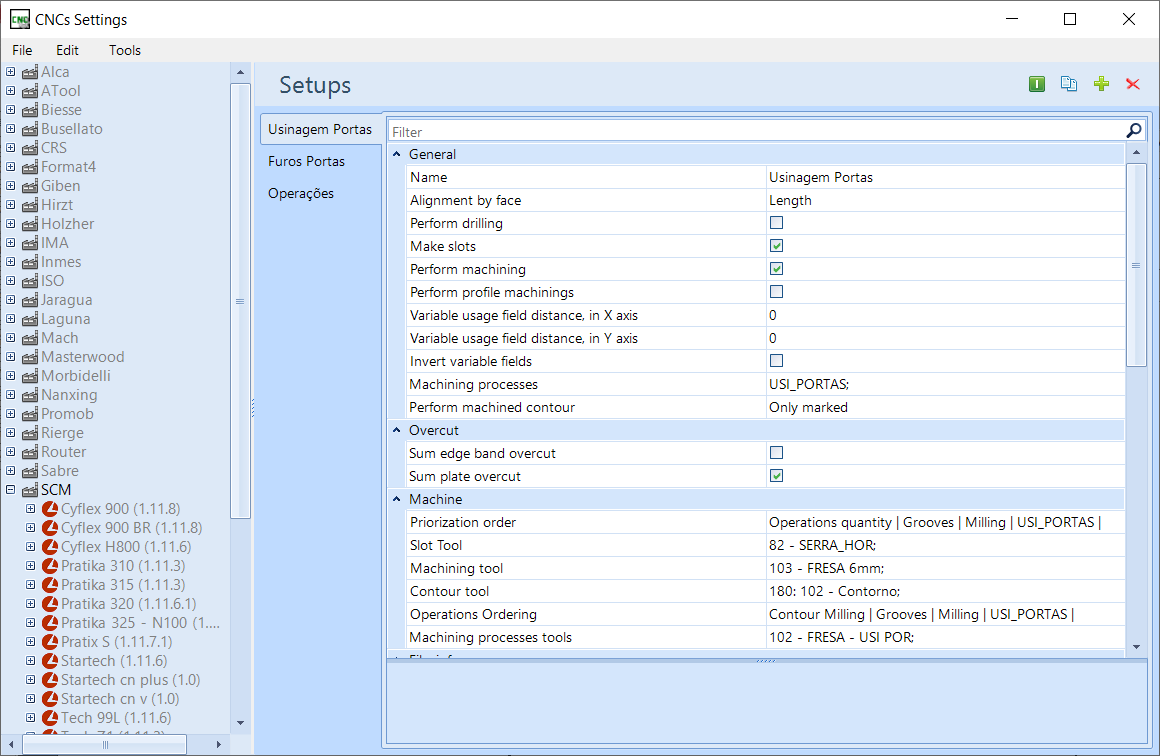Image resolution: width=1160 pixels, height=756 pixels.
Task: Open the Operações setup tab
Action: 301,193
